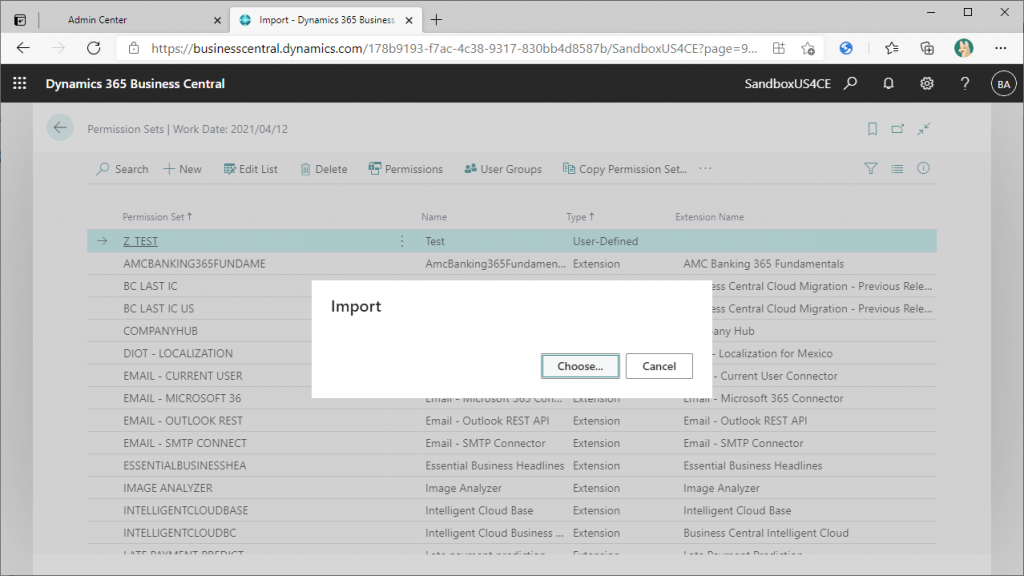Viewport: 1024px width, 576px height.
Task: Sort by the Name column header
Action: 434,217
